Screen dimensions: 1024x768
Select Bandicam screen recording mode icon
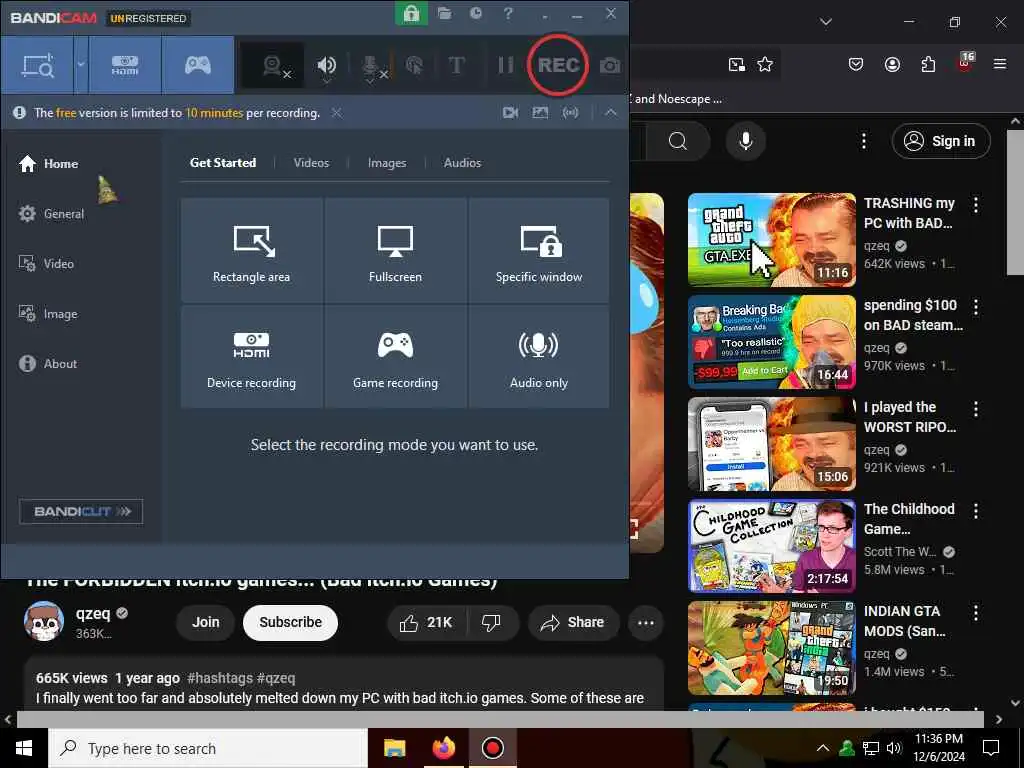pos(37,65)
